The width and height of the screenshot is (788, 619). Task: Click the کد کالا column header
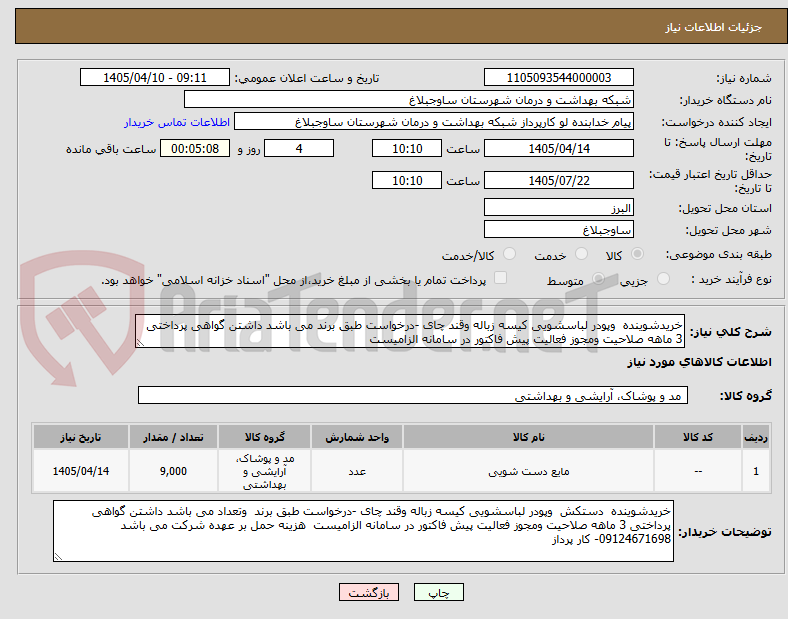(x=698, y=437)
